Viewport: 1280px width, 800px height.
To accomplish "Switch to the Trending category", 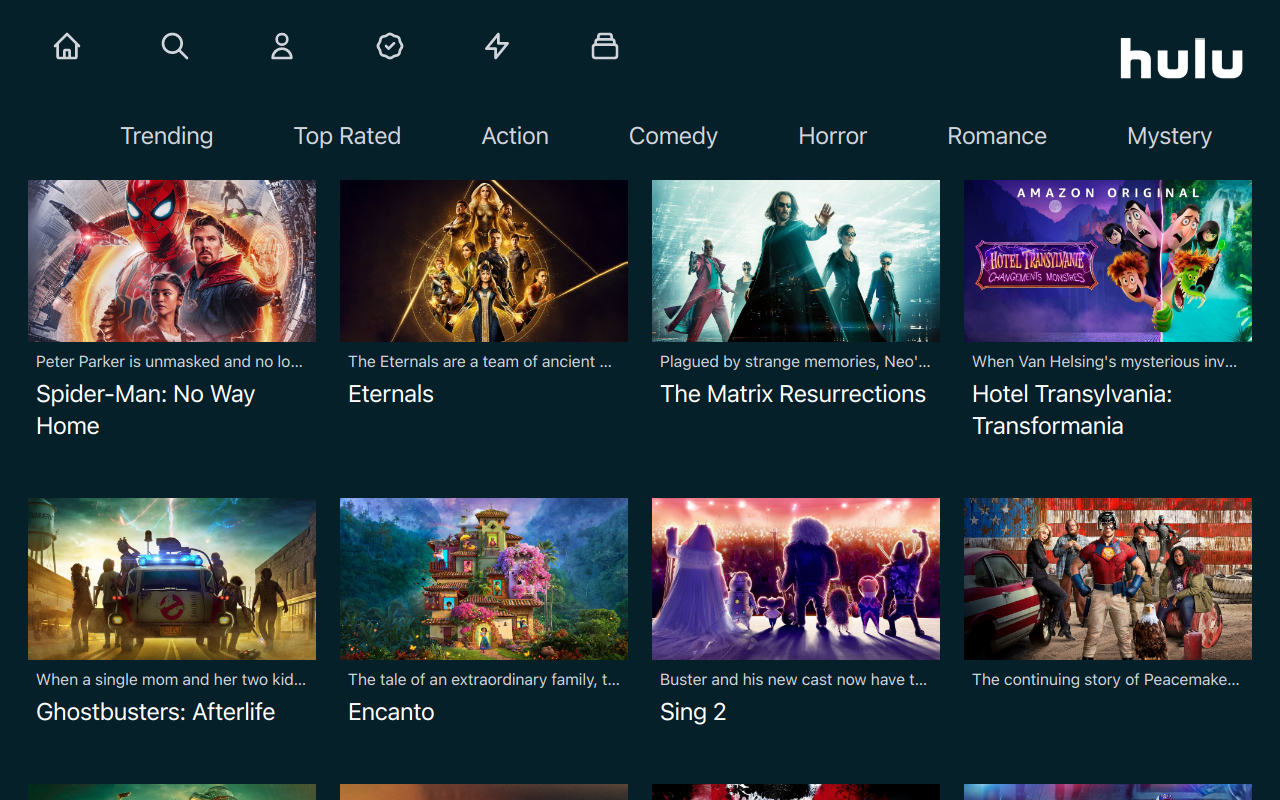I will pyautogui.click(x=167, y=136).
